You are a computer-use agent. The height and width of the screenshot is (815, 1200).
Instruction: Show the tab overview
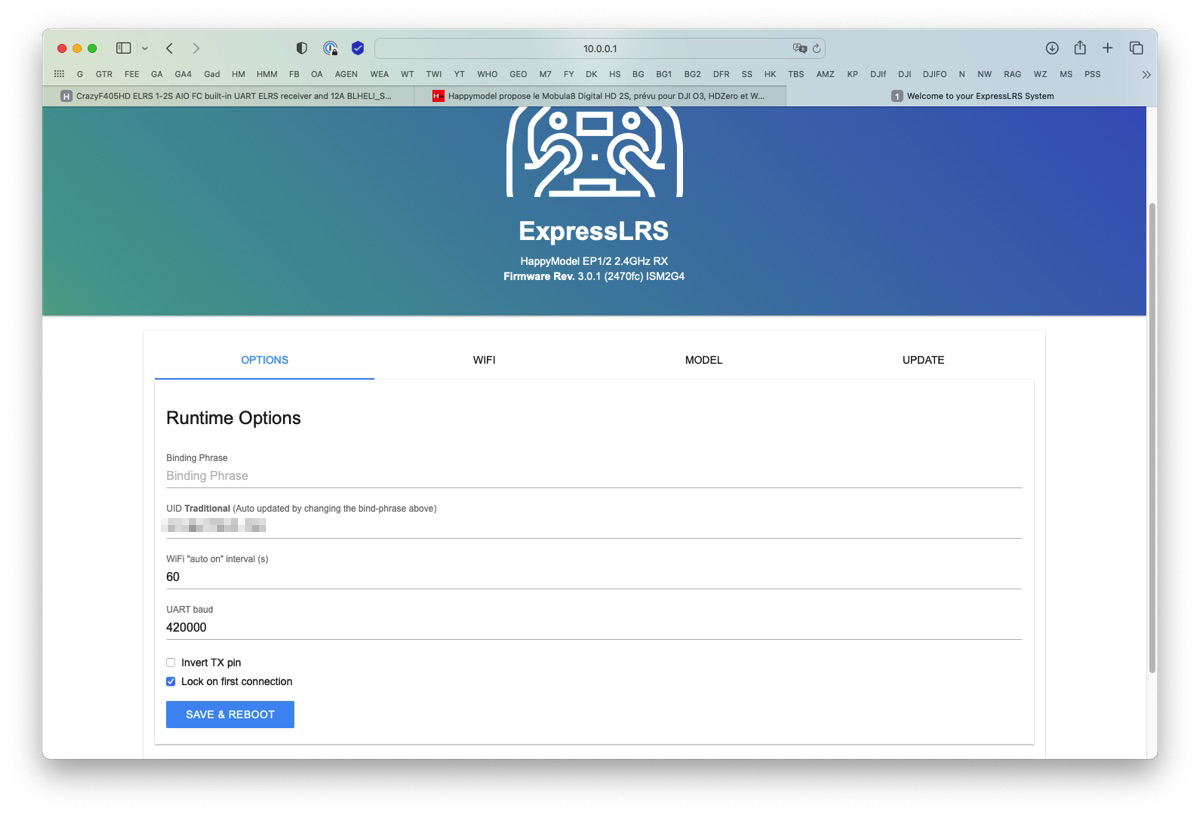pyautogui.click(x=1136, y=48)
